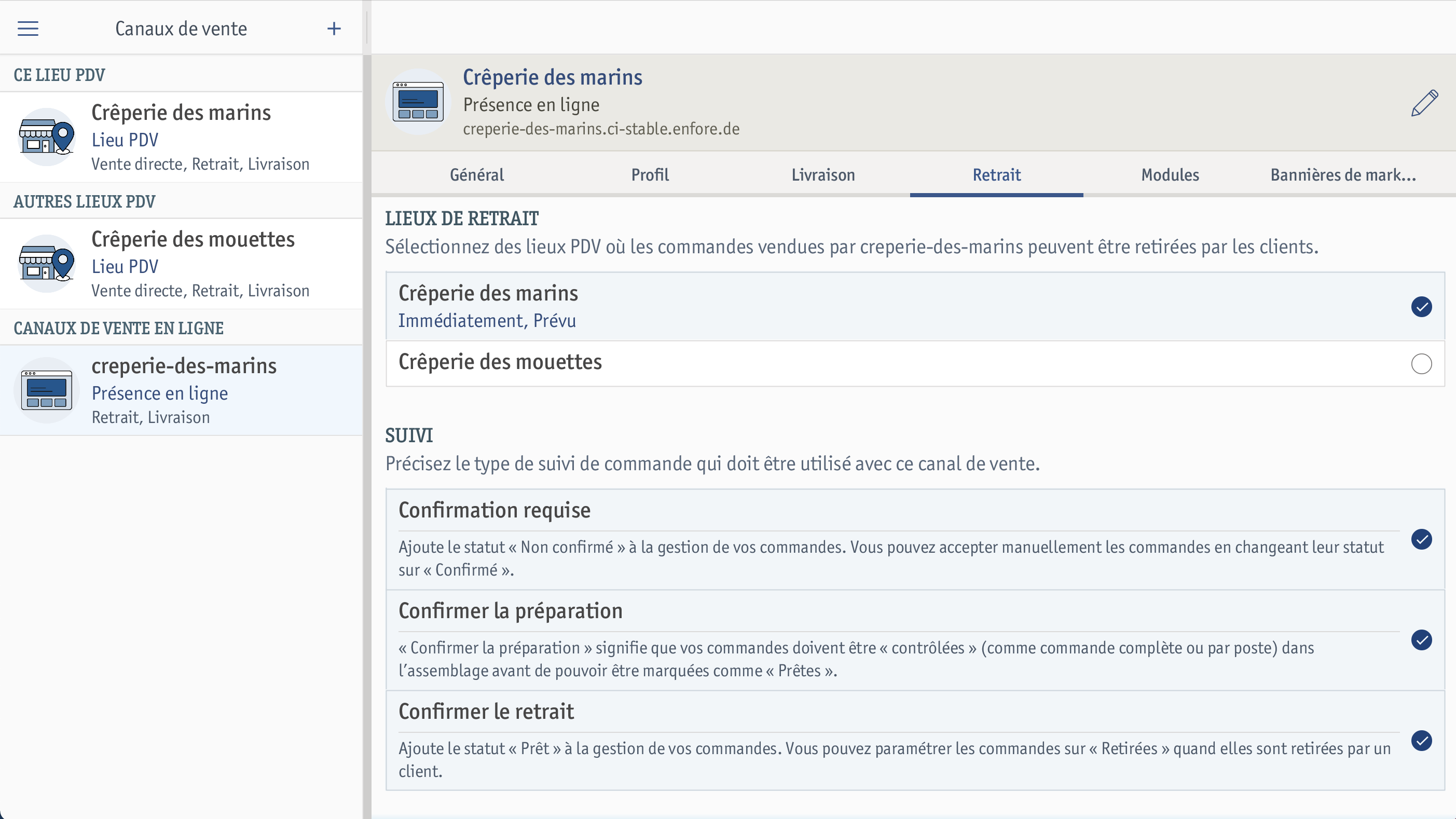The height and width of the screenshot is (819, 1456).
Task: Open Crêperie des mouettes Lieu PDV entry
Action: 181,264
